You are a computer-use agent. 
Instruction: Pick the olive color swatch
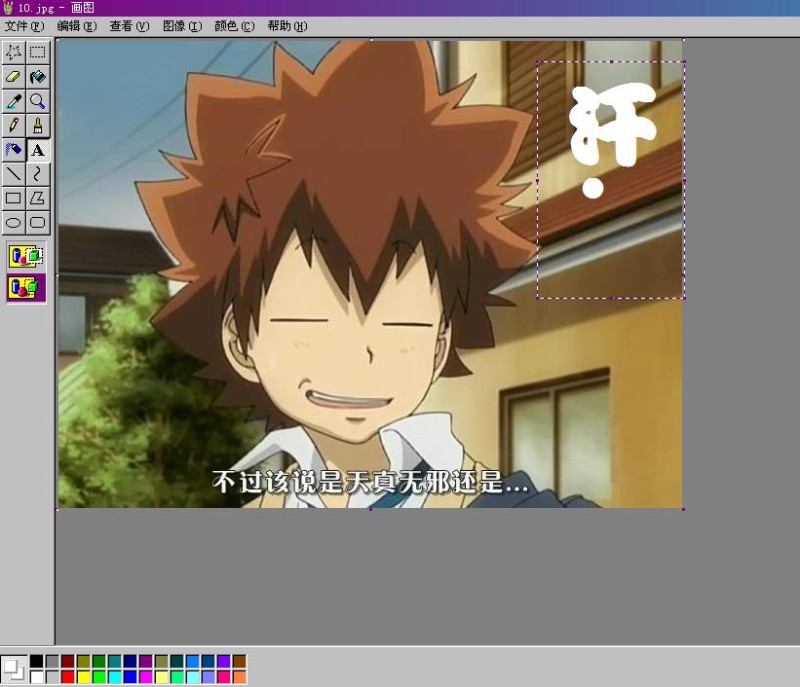point(83,661)
